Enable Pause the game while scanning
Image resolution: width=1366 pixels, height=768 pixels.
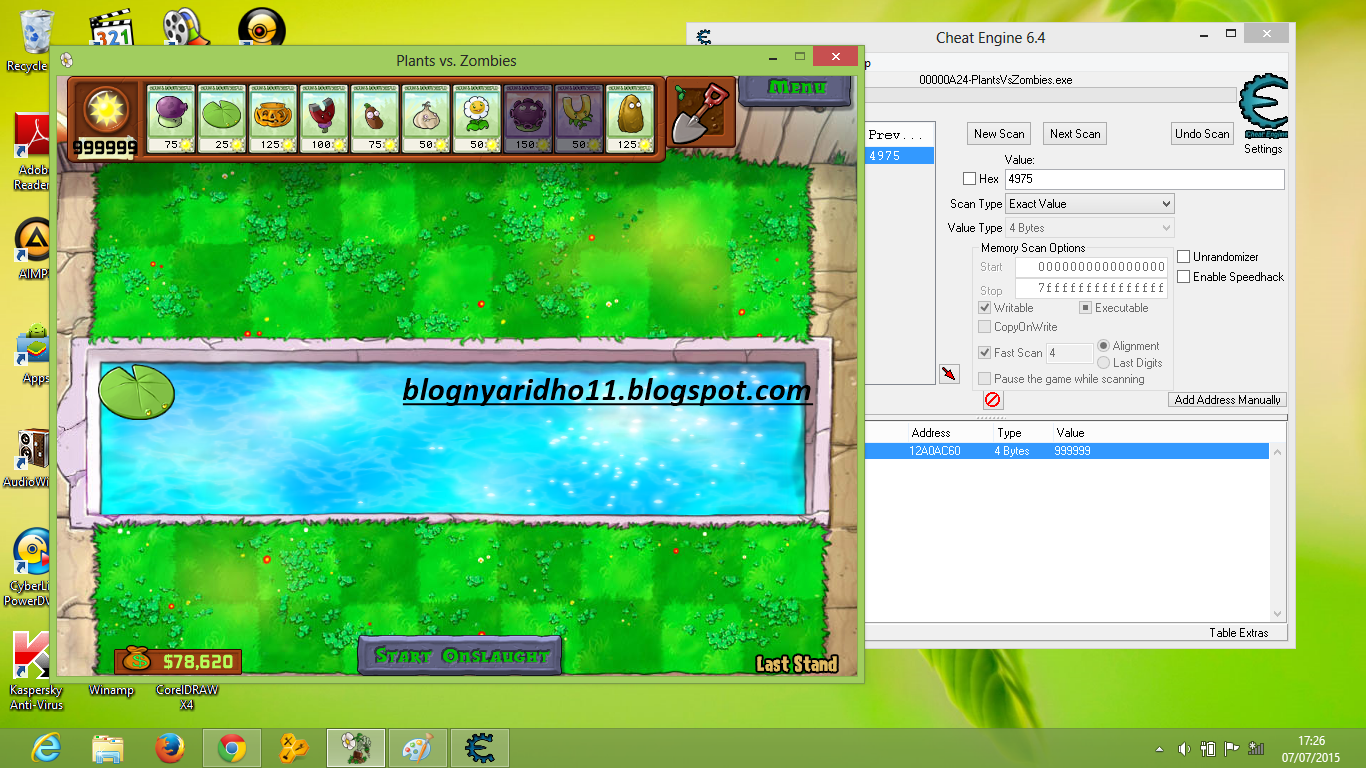point(985,379)
